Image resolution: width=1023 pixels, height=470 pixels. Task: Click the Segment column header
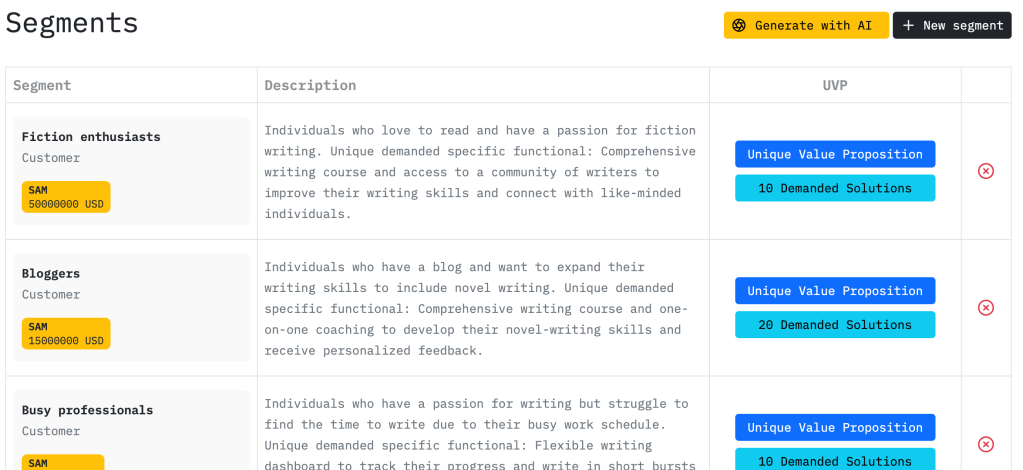(x=42, y=85)
